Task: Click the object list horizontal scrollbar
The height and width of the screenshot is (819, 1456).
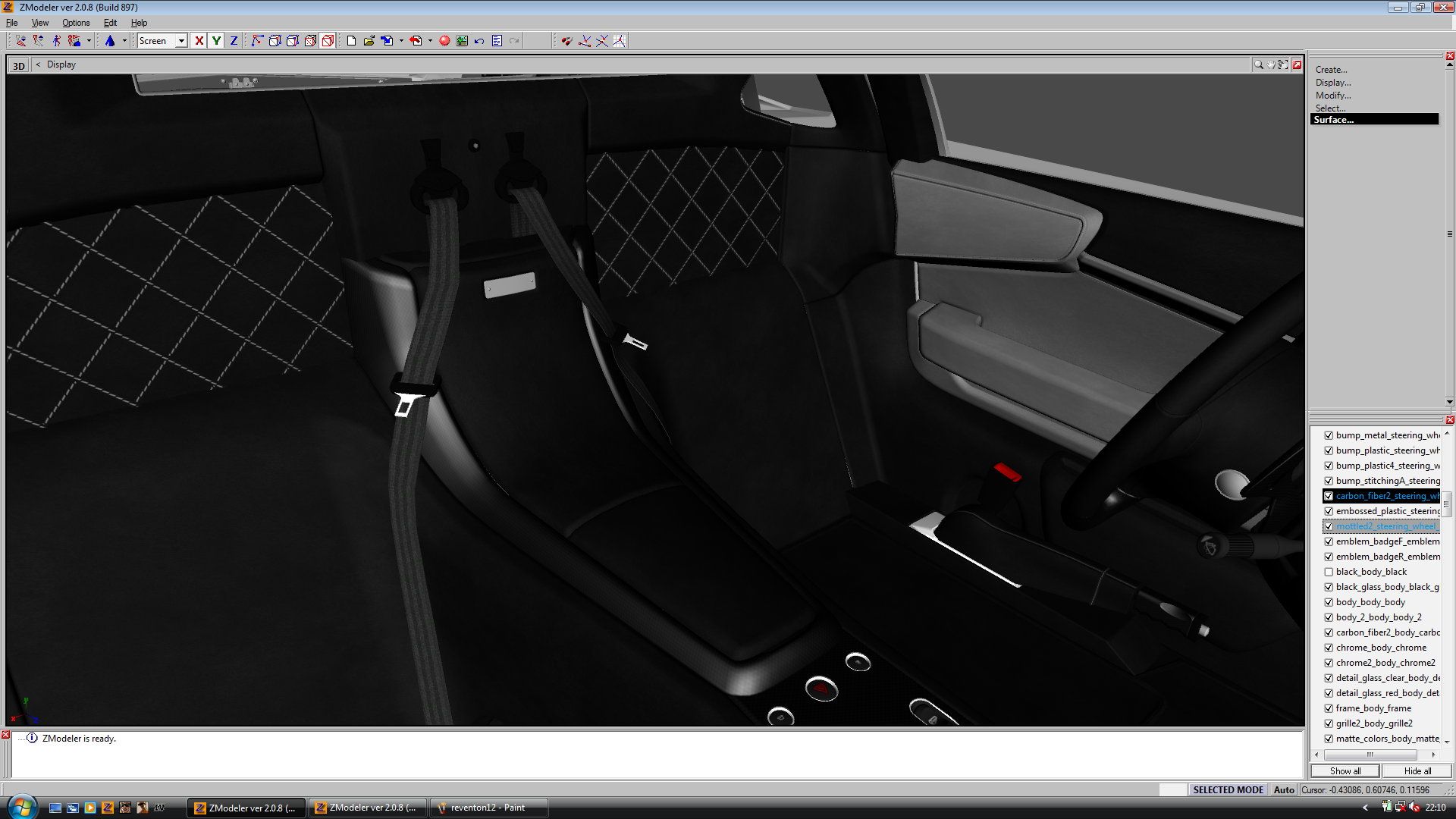Action: coord(1370,755)
